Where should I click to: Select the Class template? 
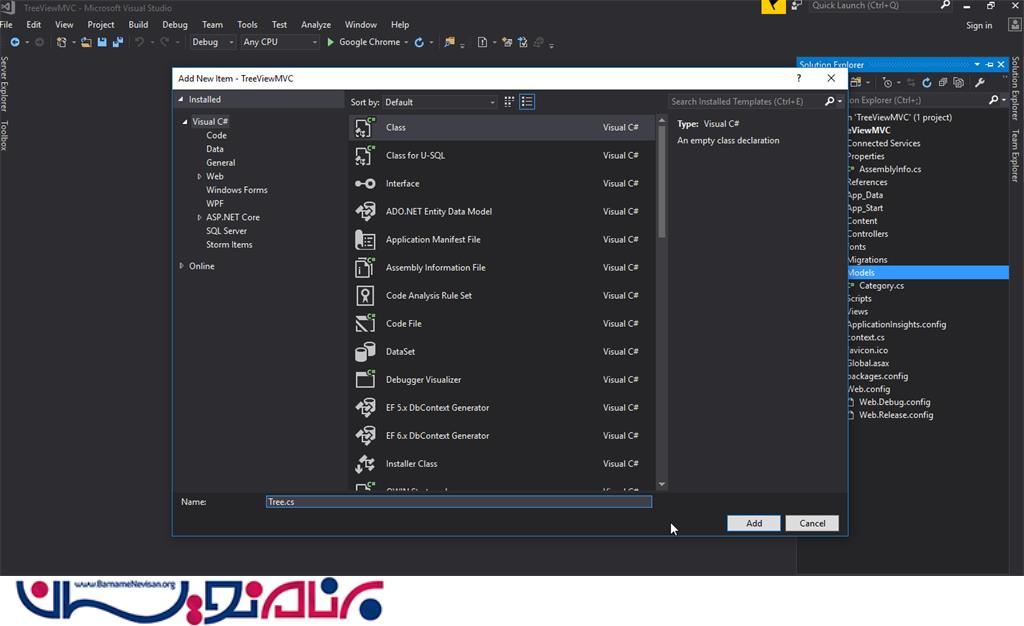click(502, 127)
